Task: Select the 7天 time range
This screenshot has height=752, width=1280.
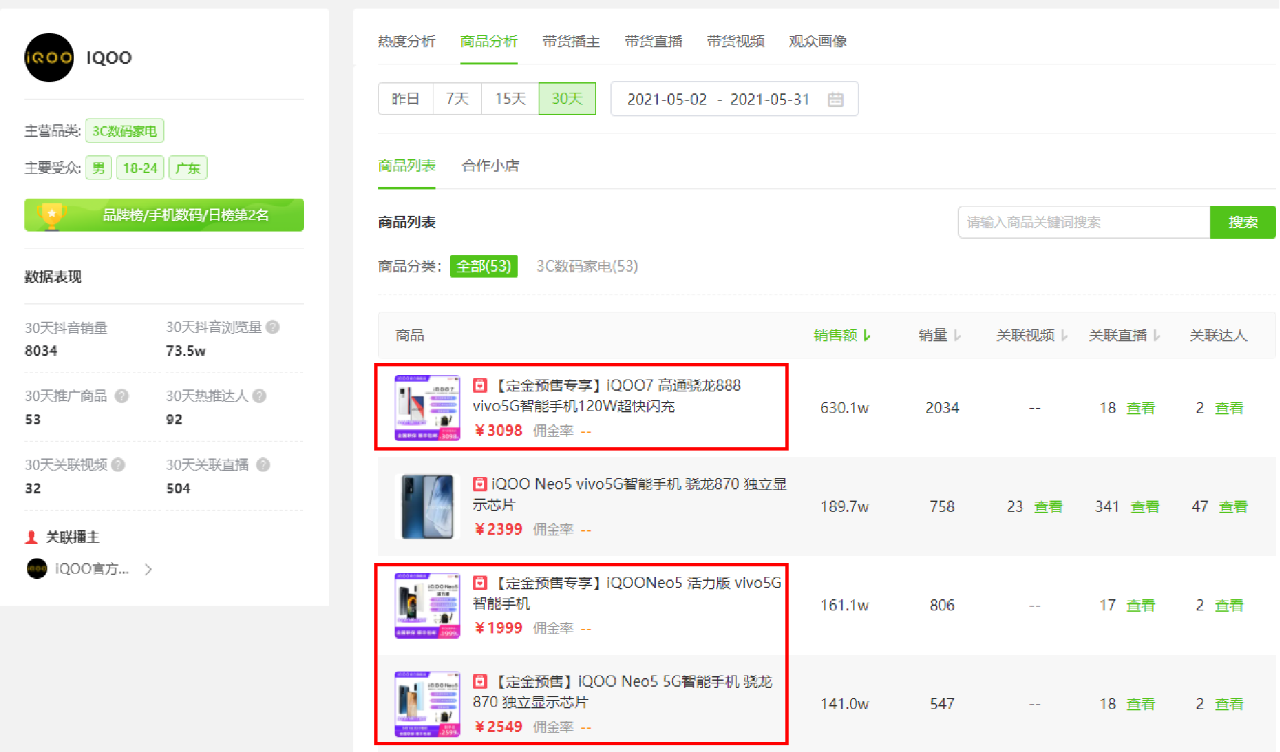Action: coord(457,99)
